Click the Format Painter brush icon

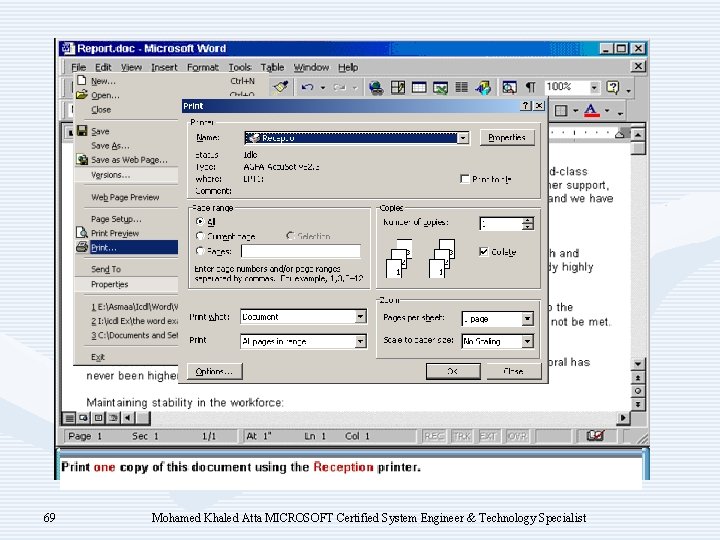(x=281, y=87)
